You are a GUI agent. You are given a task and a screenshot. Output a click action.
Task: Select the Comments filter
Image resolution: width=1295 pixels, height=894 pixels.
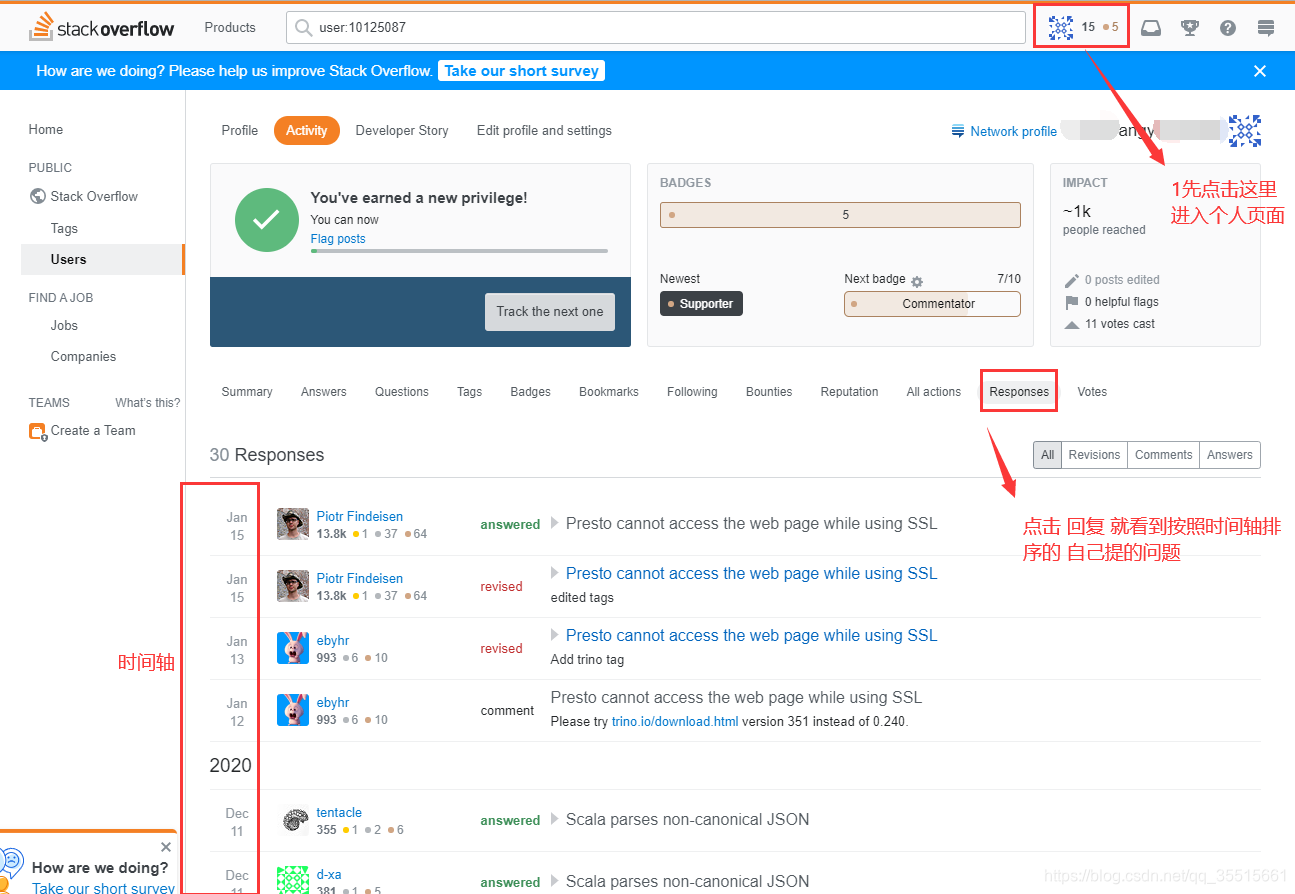[x=1163, y=454]
